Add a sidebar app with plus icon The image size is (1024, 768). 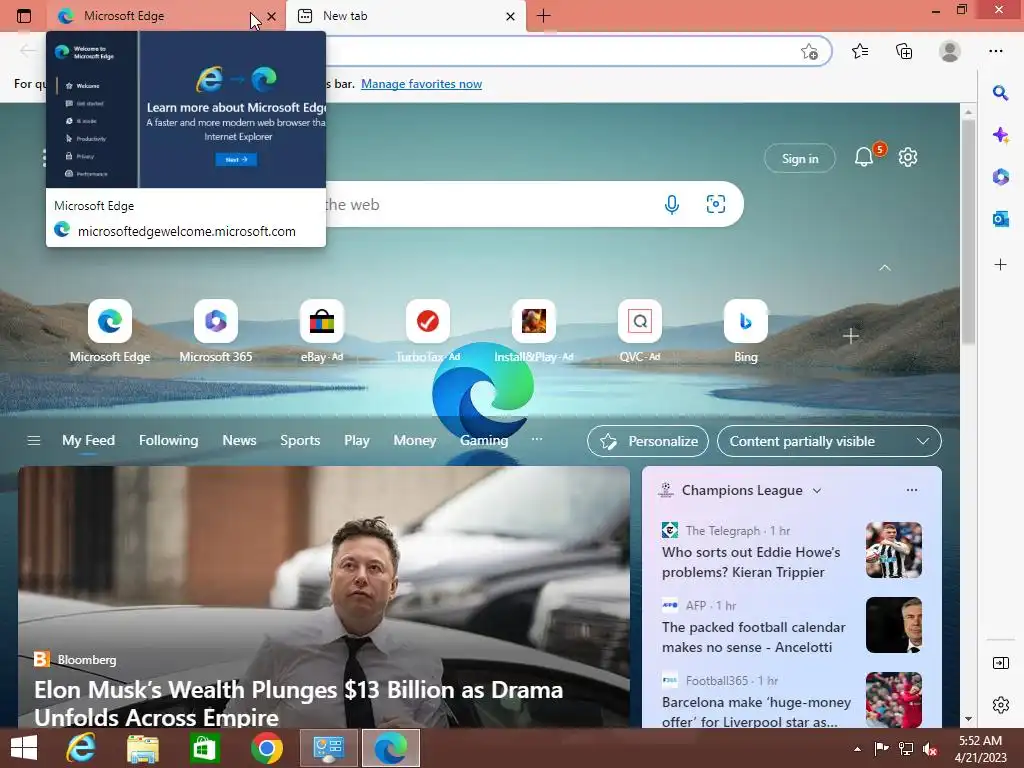pyautogui.click(x=1000, y=264)
